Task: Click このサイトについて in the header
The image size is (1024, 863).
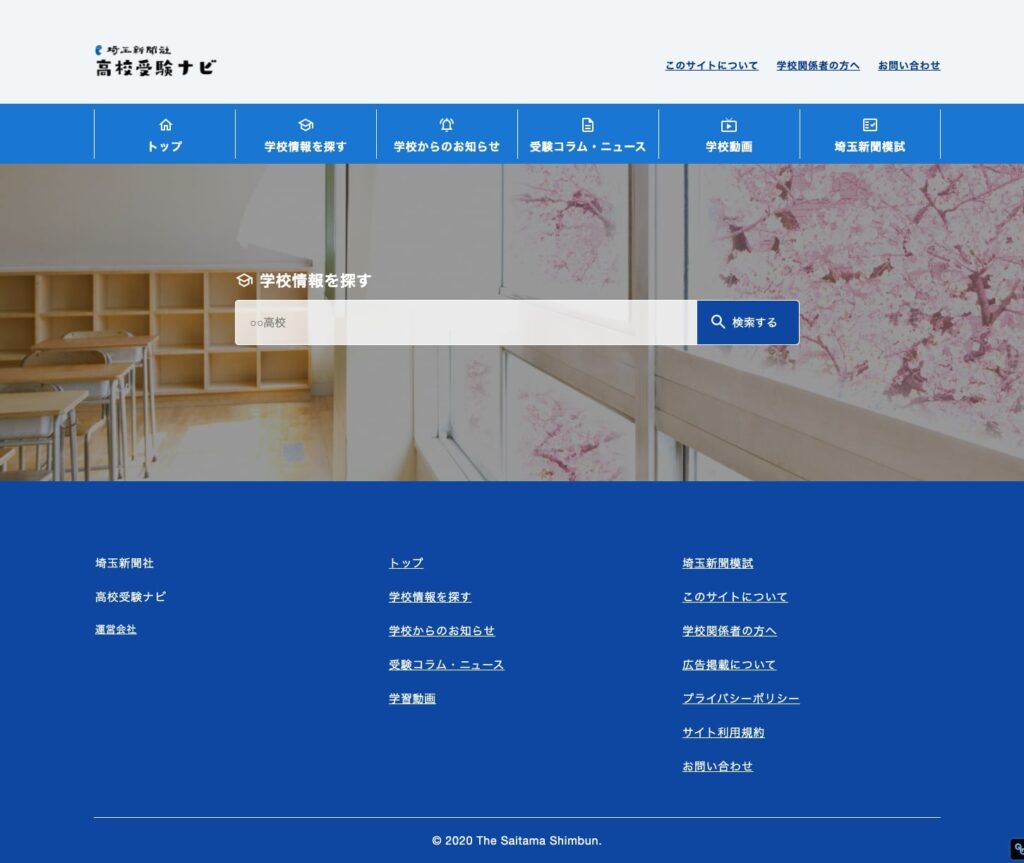Action: click(710, 65)
